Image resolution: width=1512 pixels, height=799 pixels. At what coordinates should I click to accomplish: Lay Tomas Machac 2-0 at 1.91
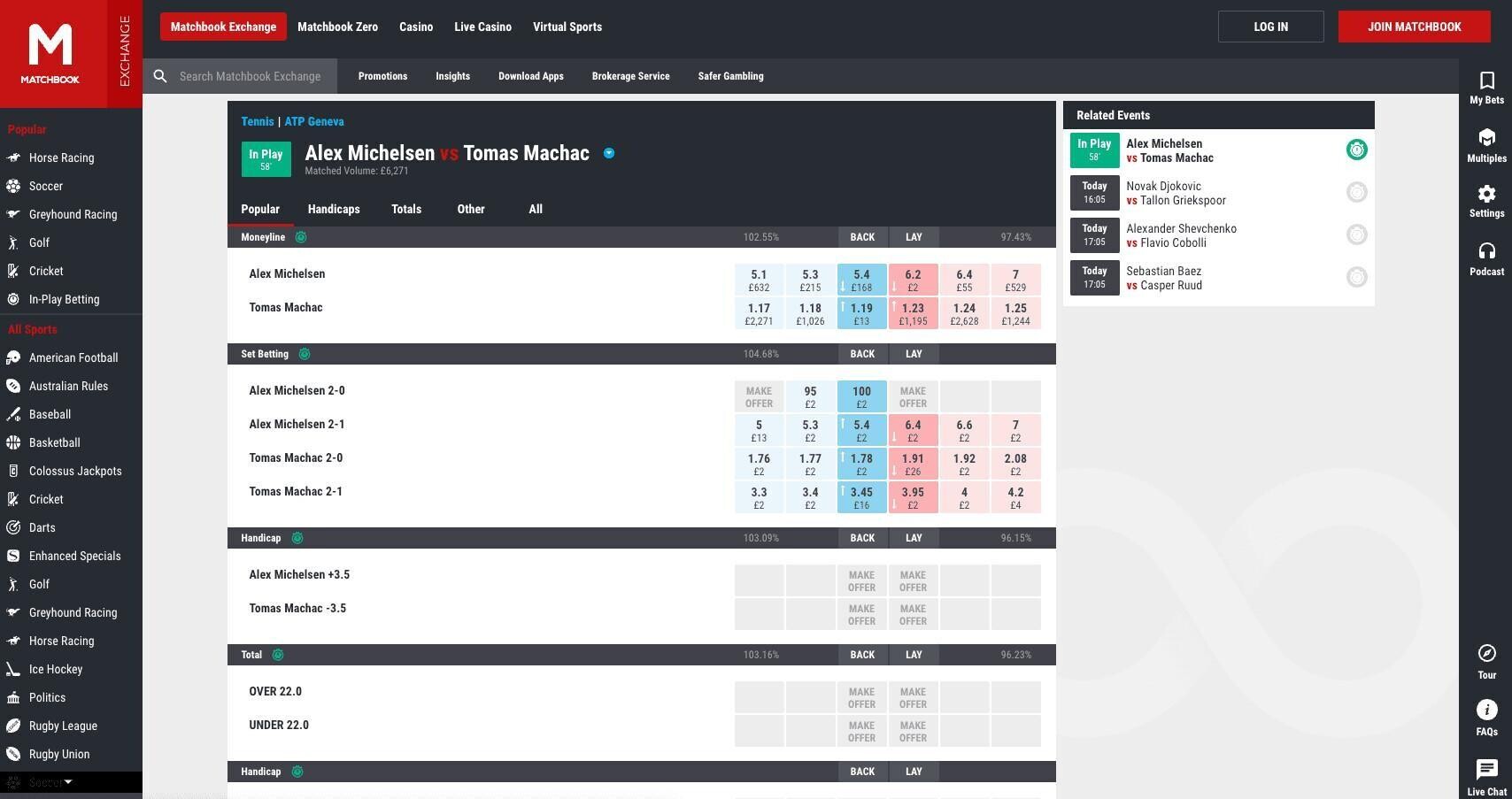click(913, 464)
